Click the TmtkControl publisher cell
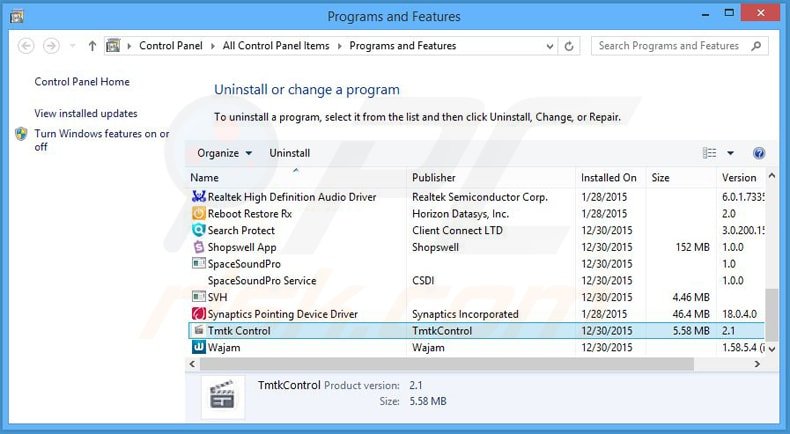Viewport: 790px width, 434px height. click(x=442, y=331)
